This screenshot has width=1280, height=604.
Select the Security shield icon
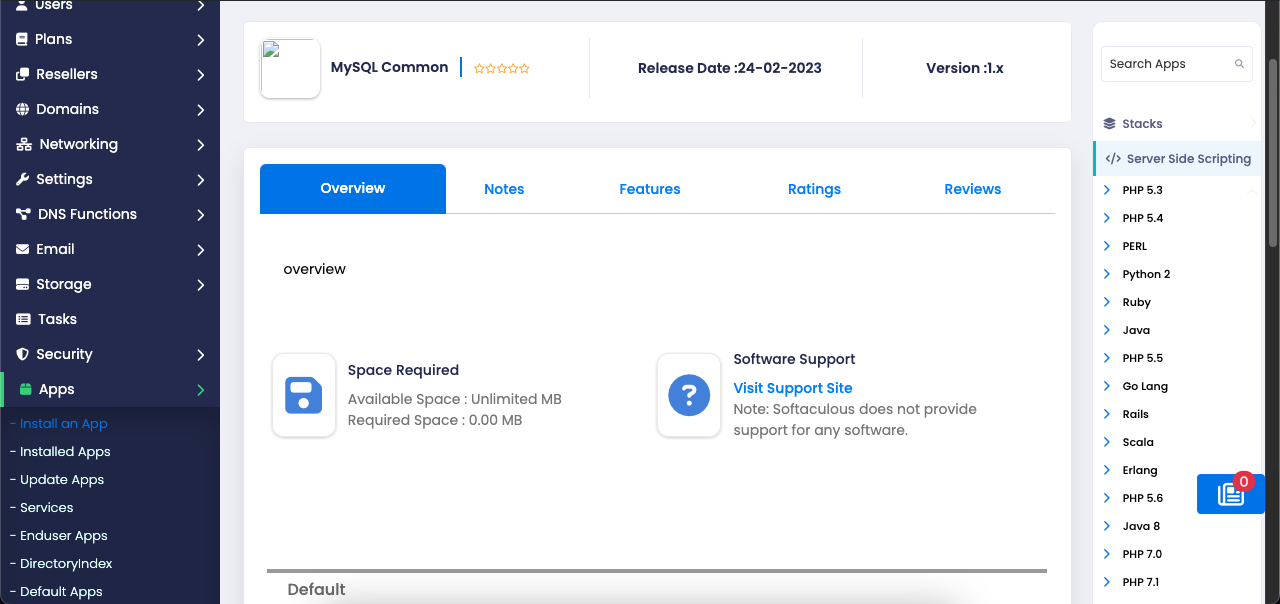[x=22, y=354]
